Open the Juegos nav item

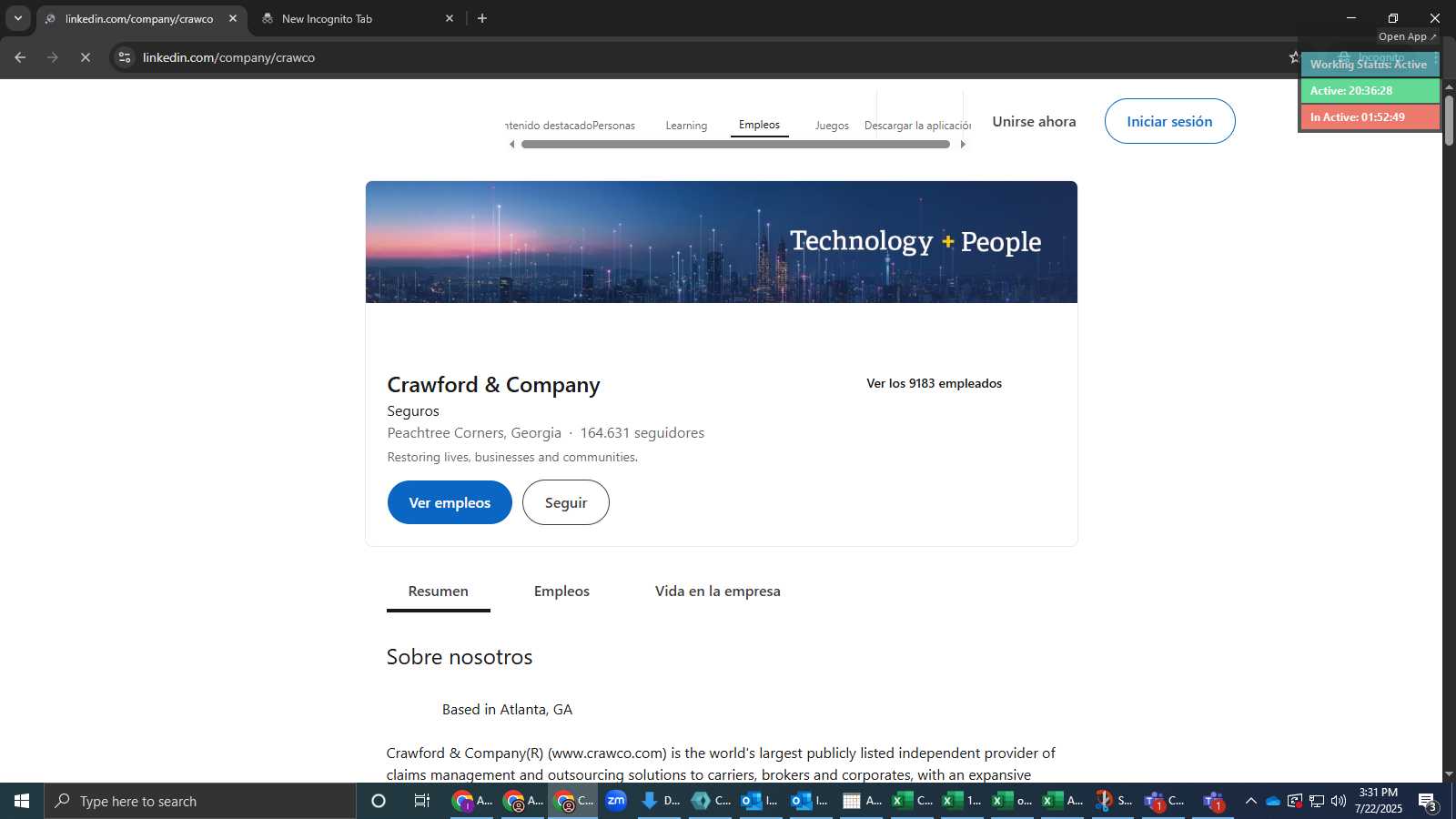pyautogui.click(x=832, y=126)
